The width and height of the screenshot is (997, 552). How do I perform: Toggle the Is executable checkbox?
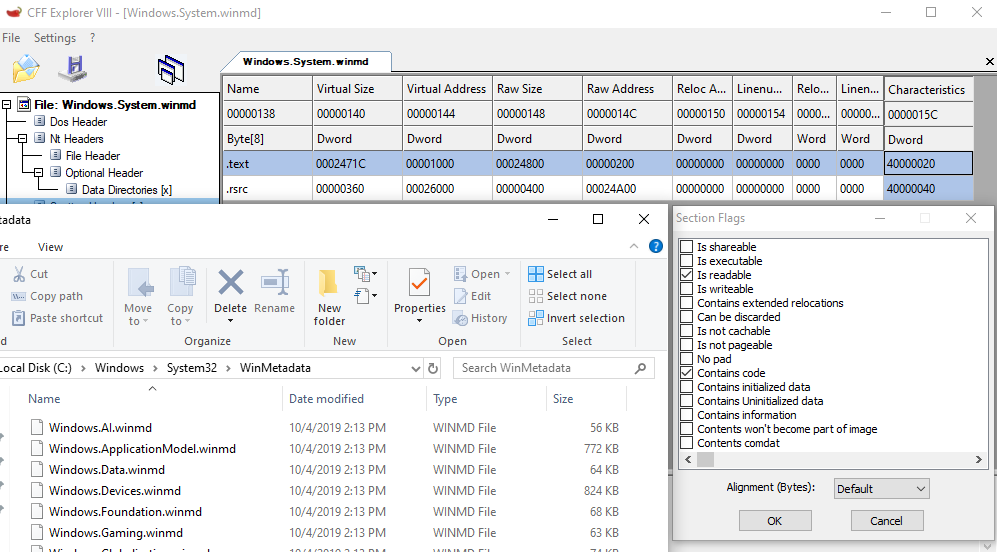[x=687, y=261]
